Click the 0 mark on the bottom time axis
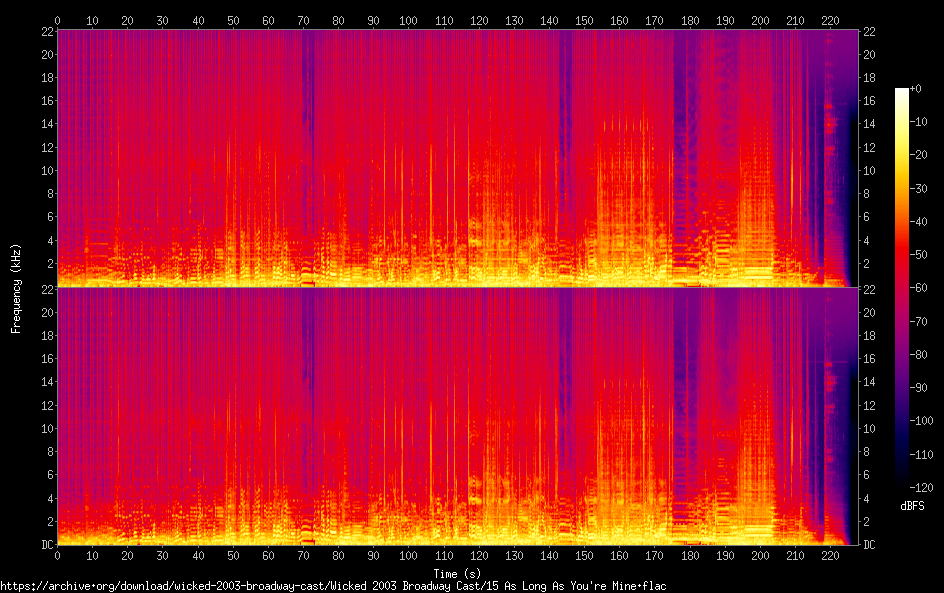Image resolution: width=944 pixels, height=593 pixels. 58,555
